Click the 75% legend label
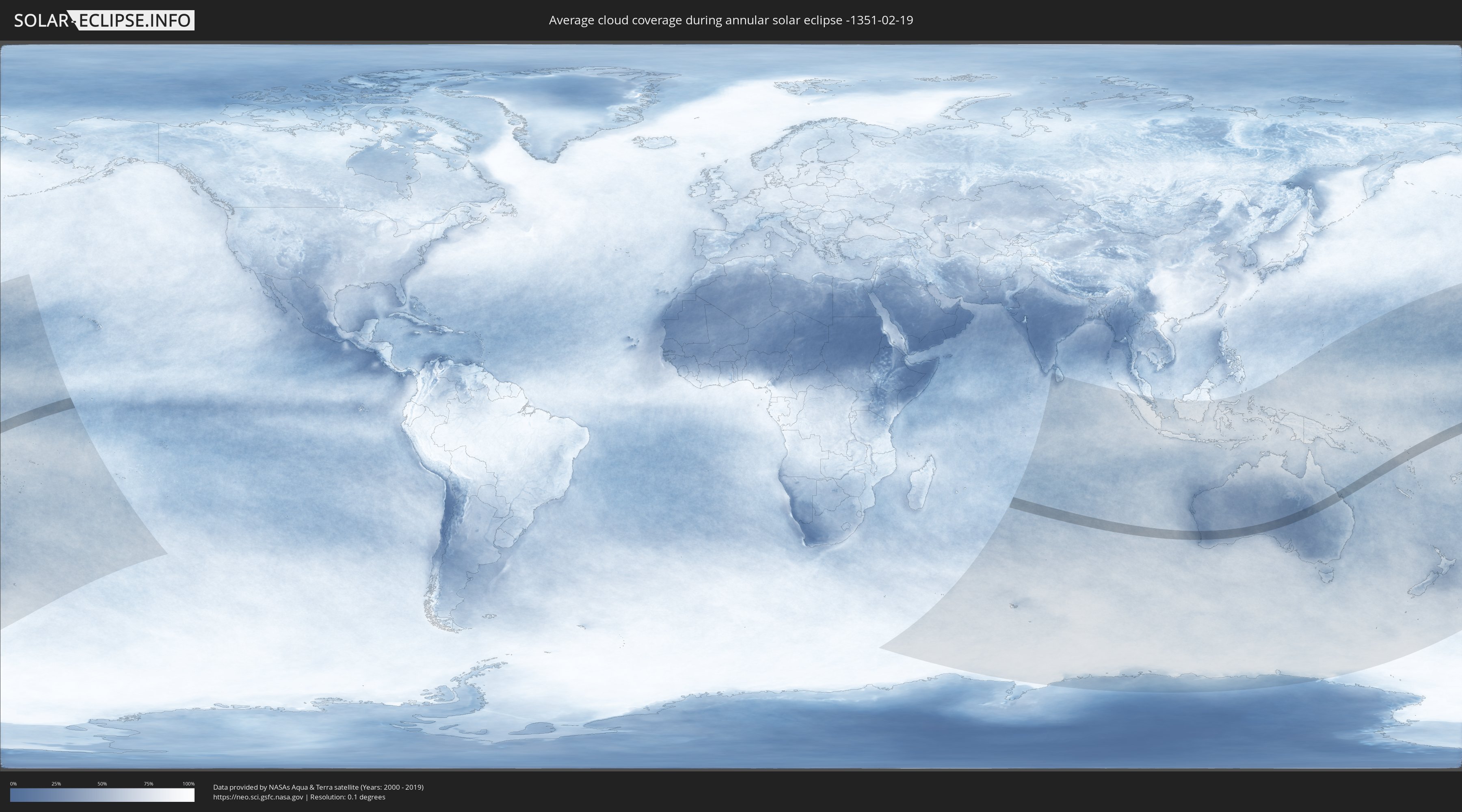The width and height of the screenshot is (1462, 812). [x=149, y=784]
